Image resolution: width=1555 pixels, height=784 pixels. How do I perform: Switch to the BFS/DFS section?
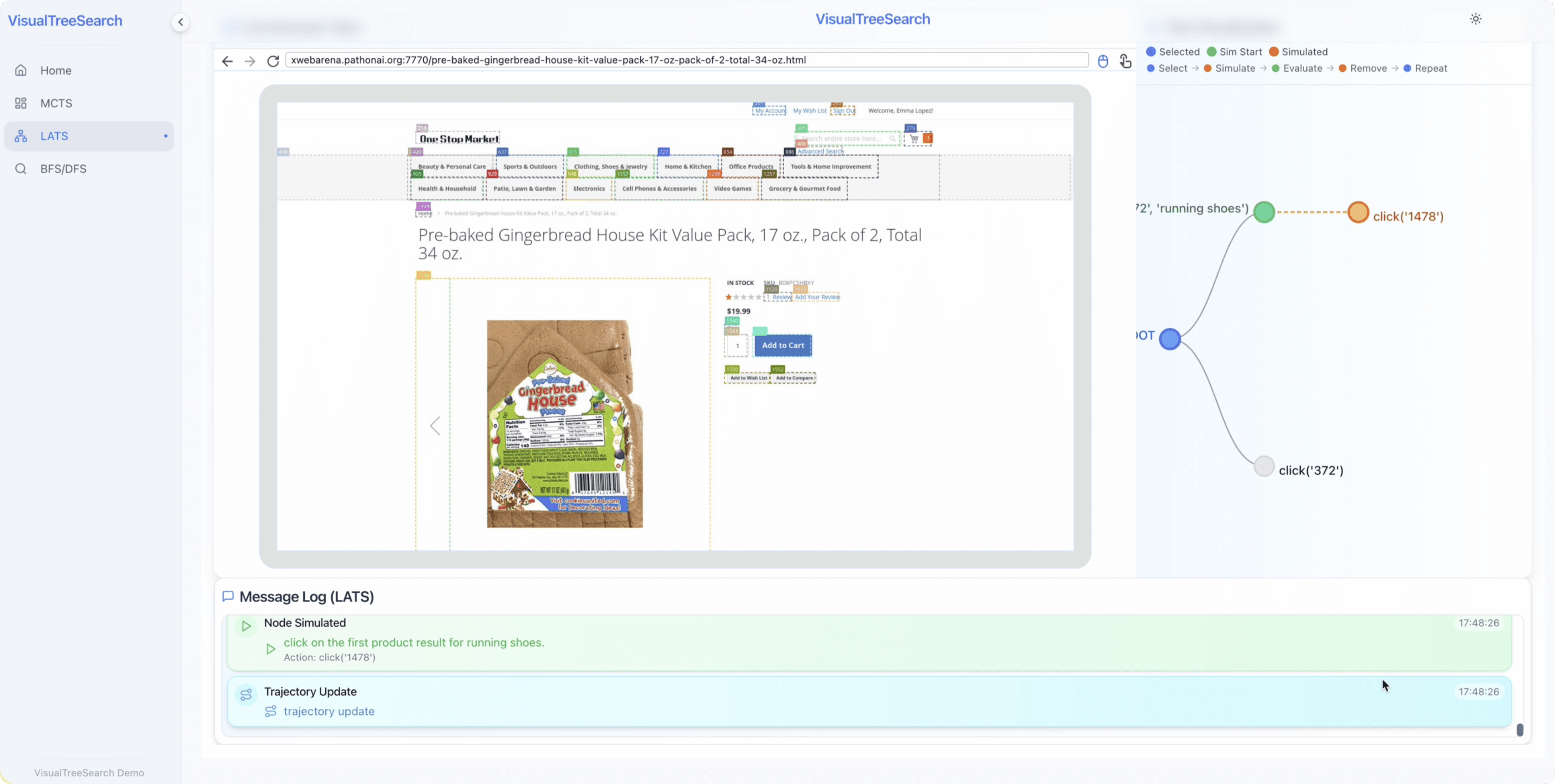[x=63, y=168]
